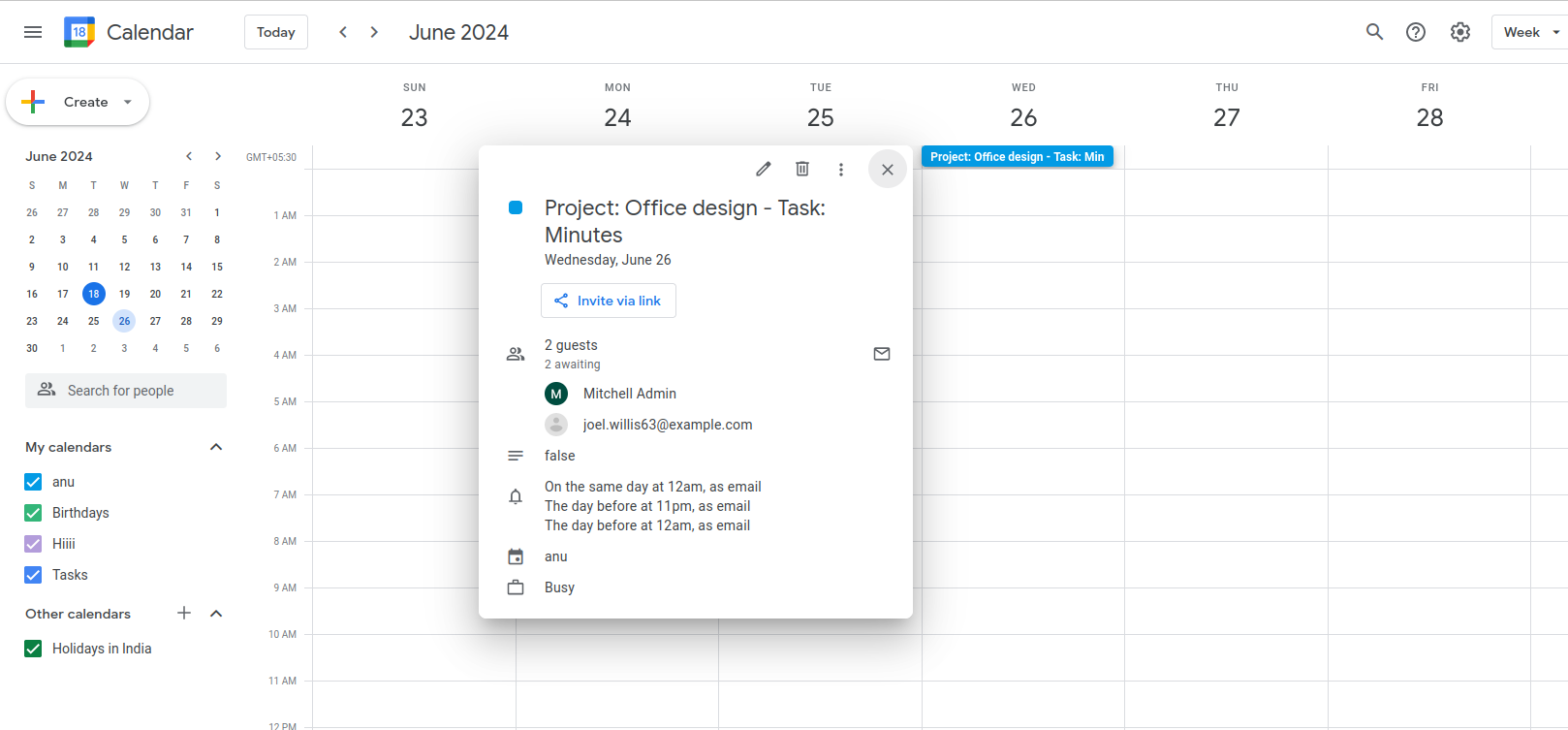The height and width of the screenshot is (730, 1568).
Task: Email guests using envelope icon
Action: (x=882, y=354)
